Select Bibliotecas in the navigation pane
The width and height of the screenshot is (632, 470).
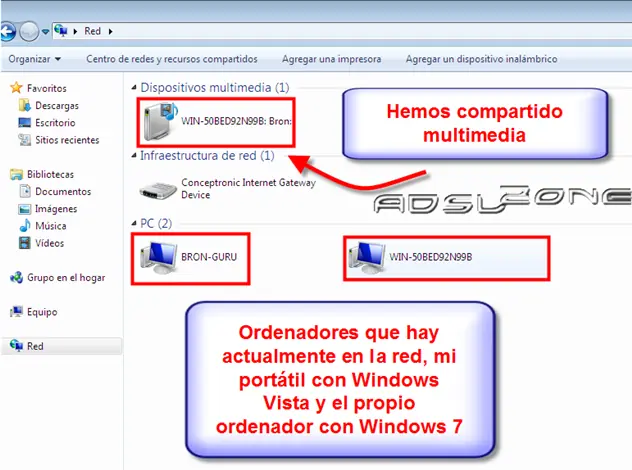[50, 175]
